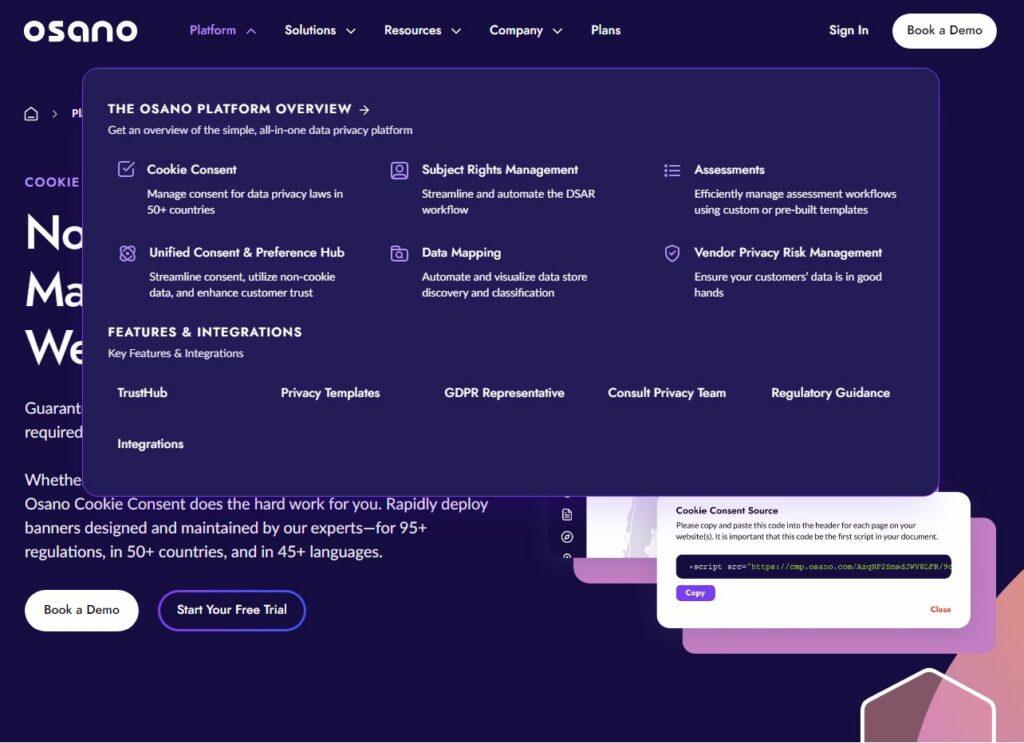Click the script source code field
The height and width of the screenshot is (743, 1024).
pyautogui.click(x=813, y=567)
